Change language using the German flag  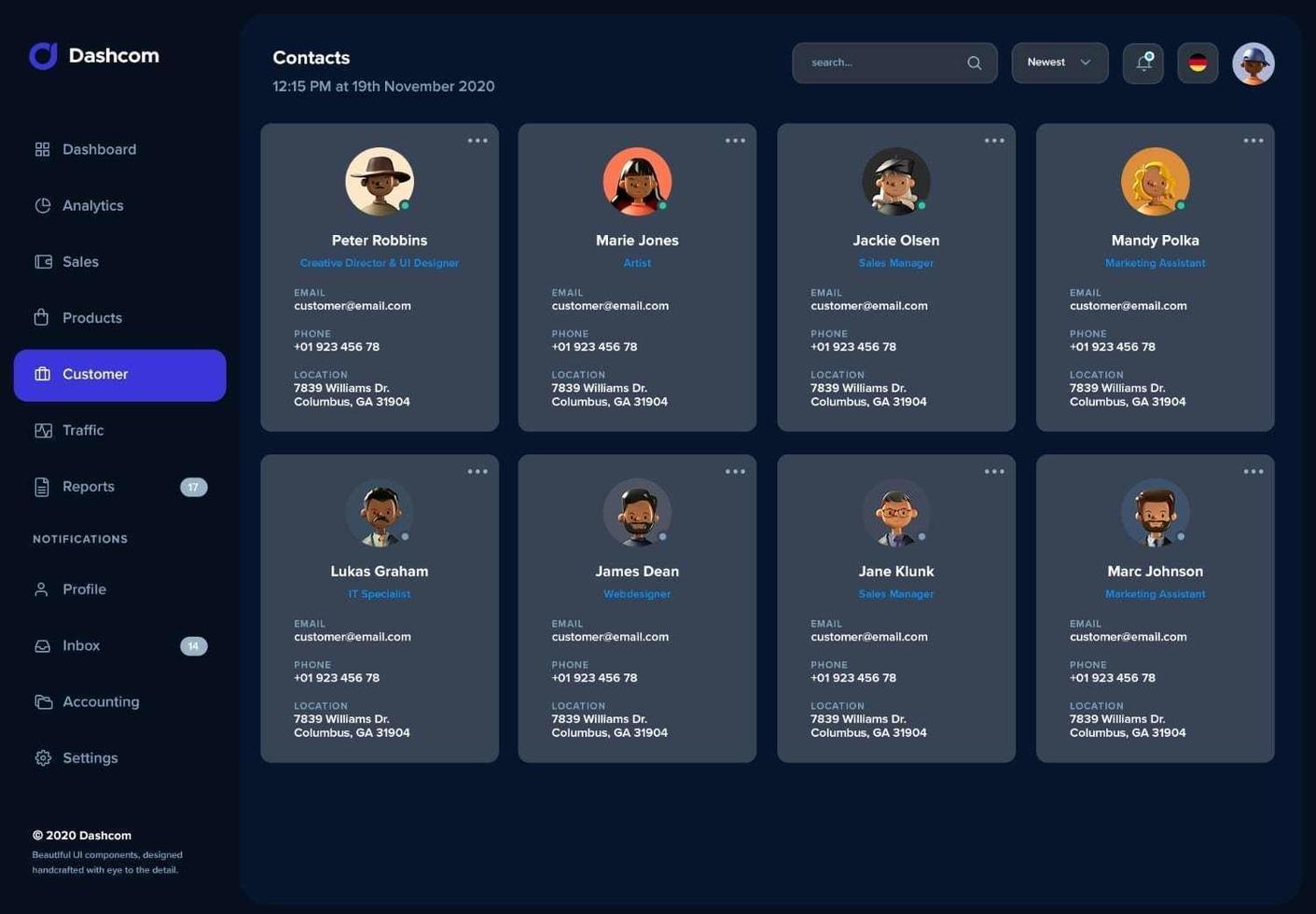(1198, 63)
